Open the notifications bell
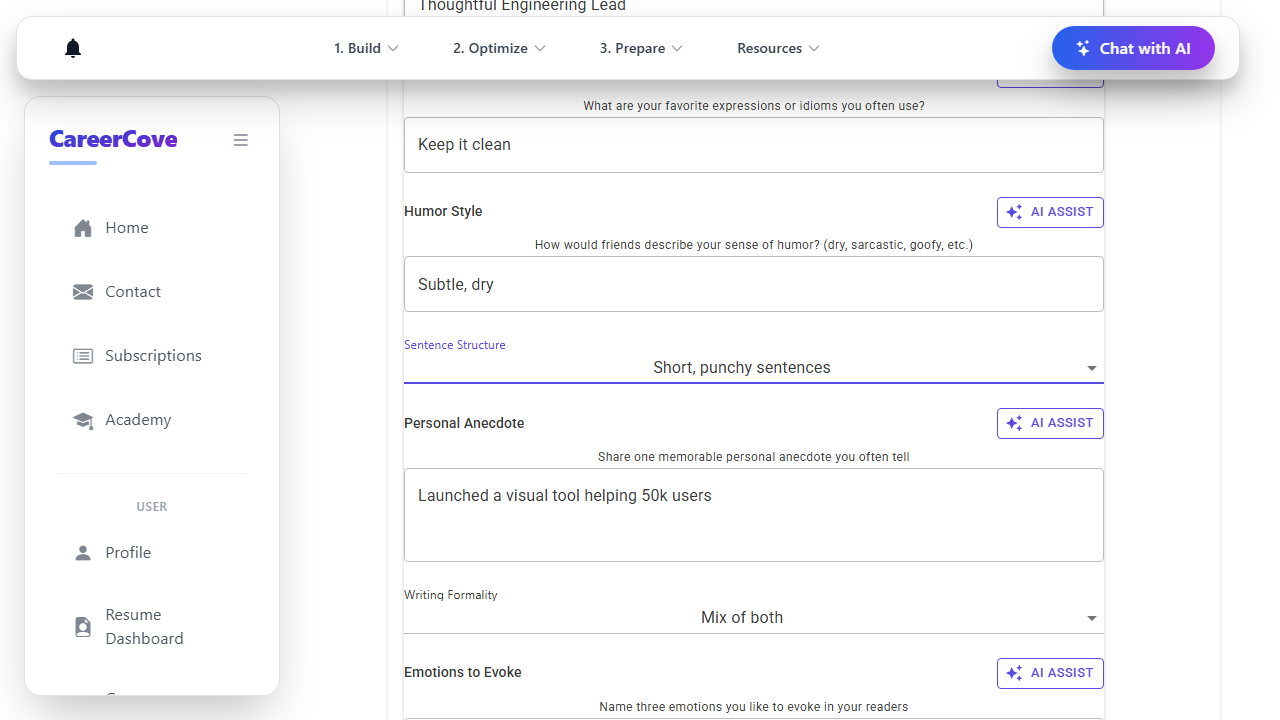 73,48
